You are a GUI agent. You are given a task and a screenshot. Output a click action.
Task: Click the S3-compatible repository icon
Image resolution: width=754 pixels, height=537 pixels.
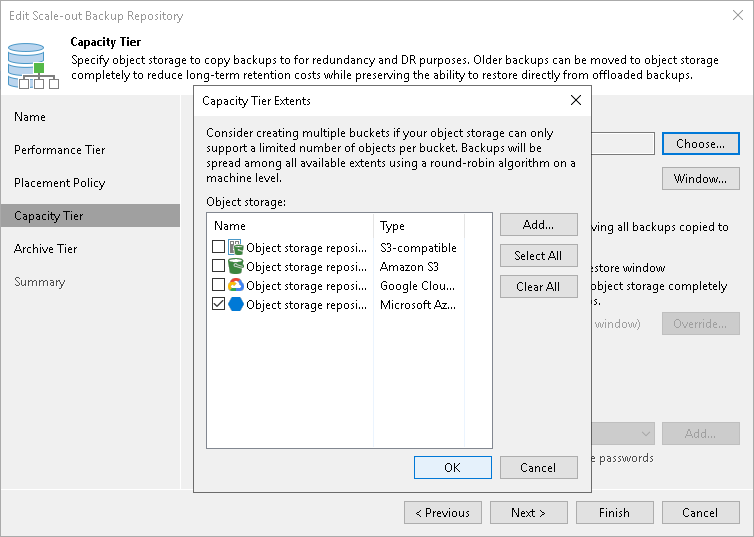235,247
